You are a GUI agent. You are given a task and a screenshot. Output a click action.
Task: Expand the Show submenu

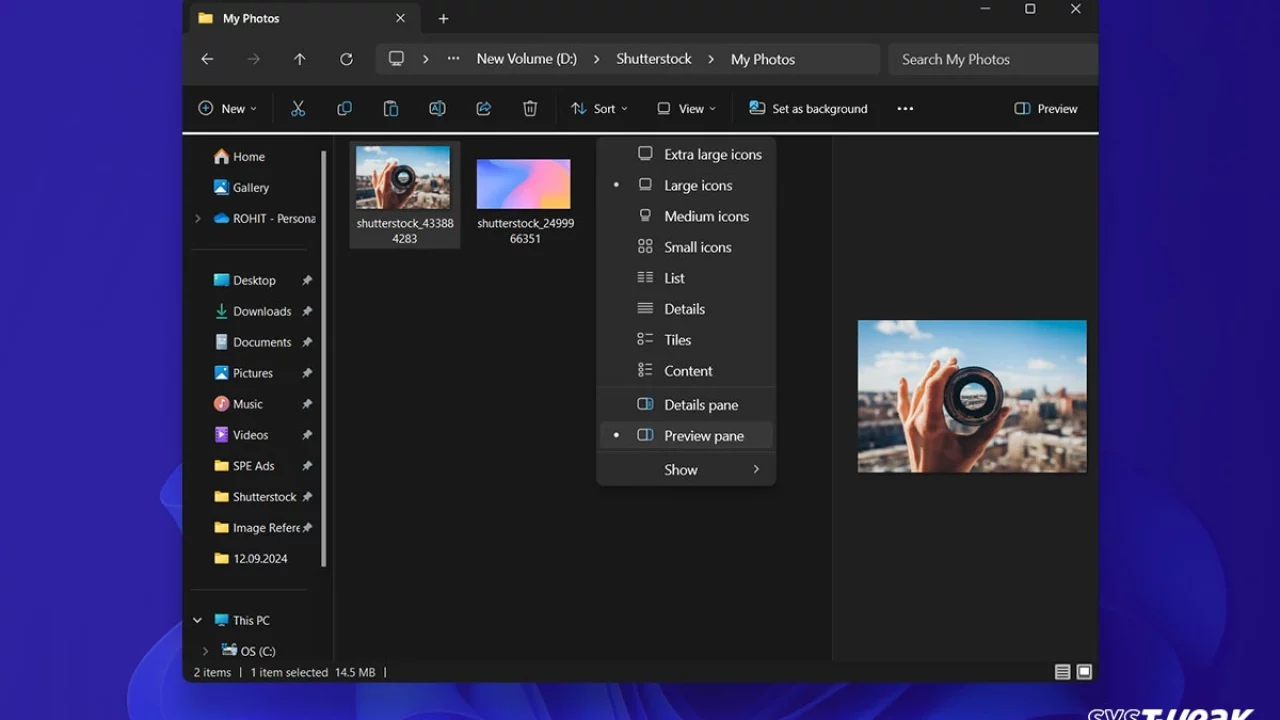click(686, 470)
